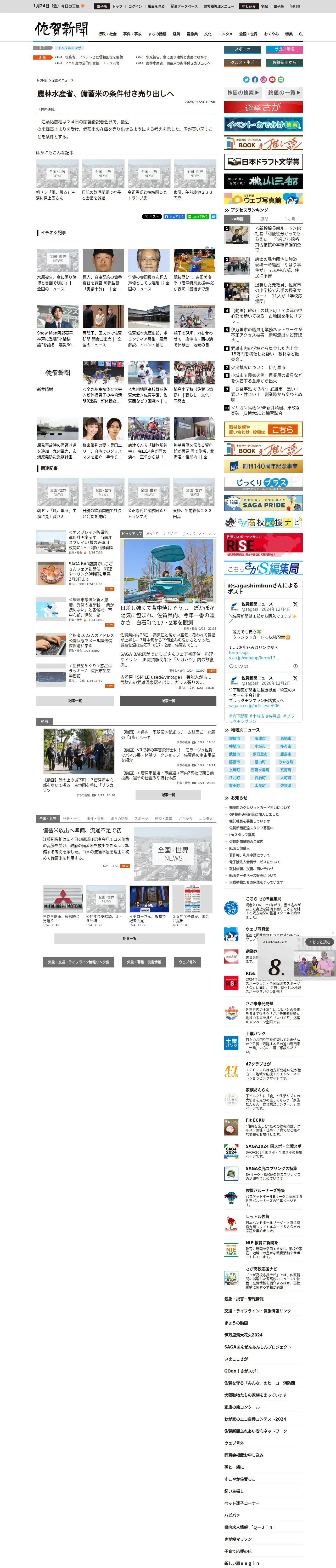Click the 選挙さが red banner
The height and width of the screenshot is (1568, 336).
[x=264, y=107]
